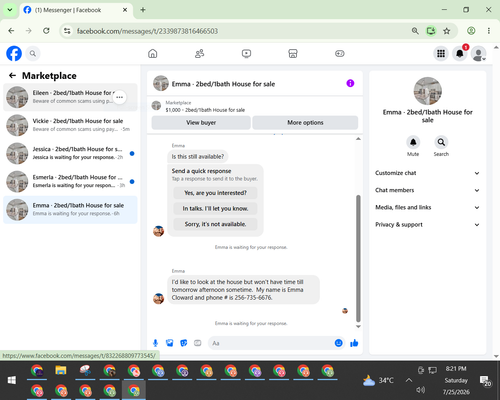Open the Gaming icon in top nav
Screen dimensions: 500x400
point(340,53)
